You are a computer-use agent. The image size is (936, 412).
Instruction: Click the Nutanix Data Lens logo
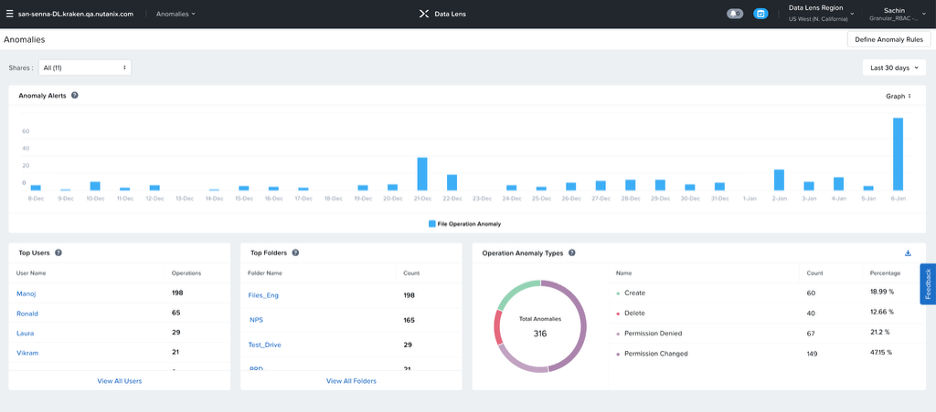click(425, 14)
